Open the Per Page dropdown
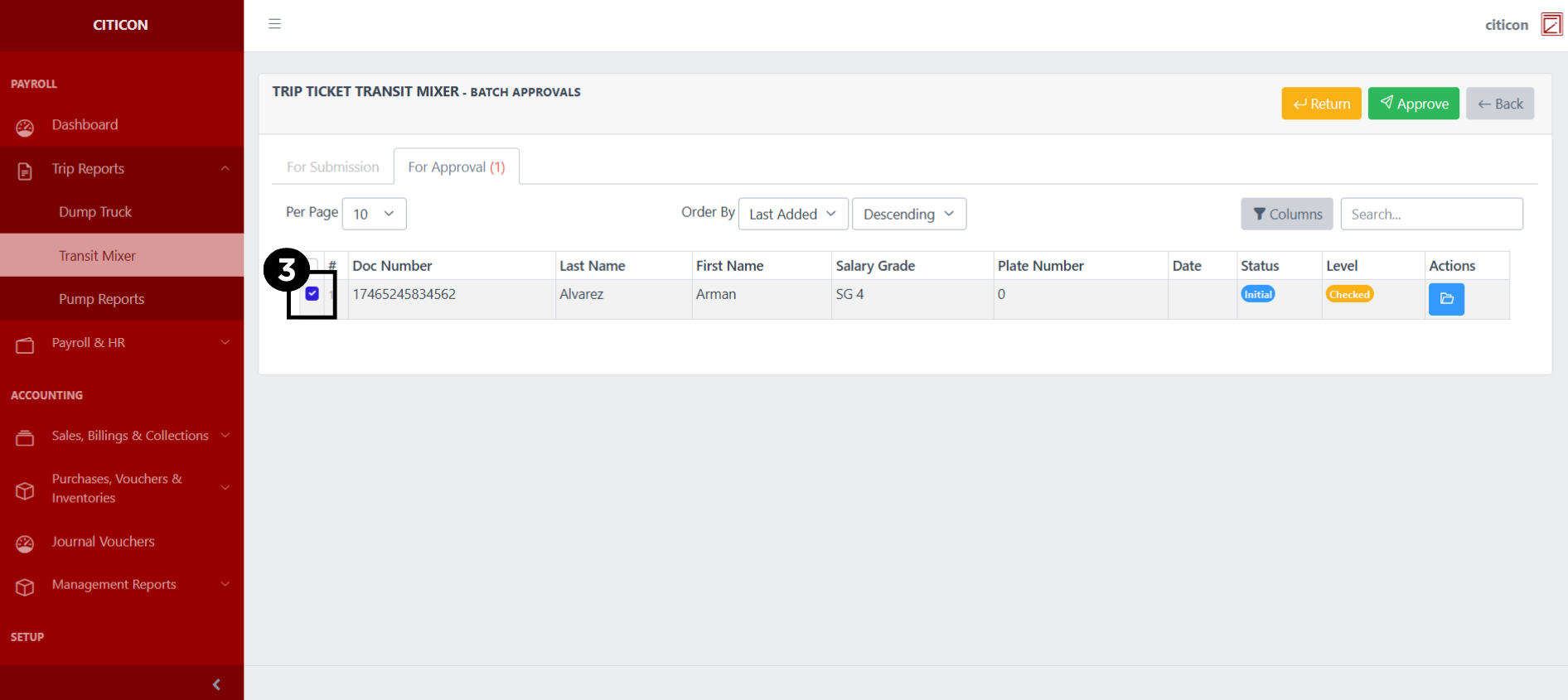 coord(374,214)
